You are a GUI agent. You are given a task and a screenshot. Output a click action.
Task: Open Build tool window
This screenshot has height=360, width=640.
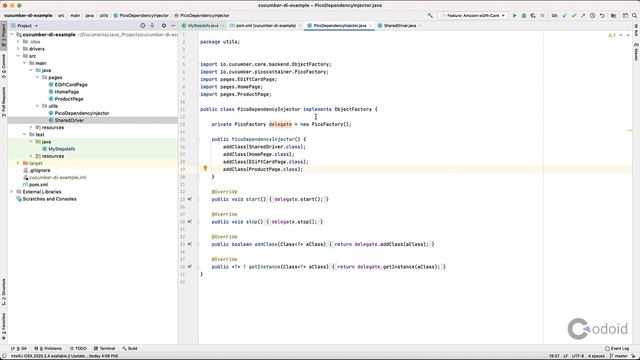coord(130,349)
